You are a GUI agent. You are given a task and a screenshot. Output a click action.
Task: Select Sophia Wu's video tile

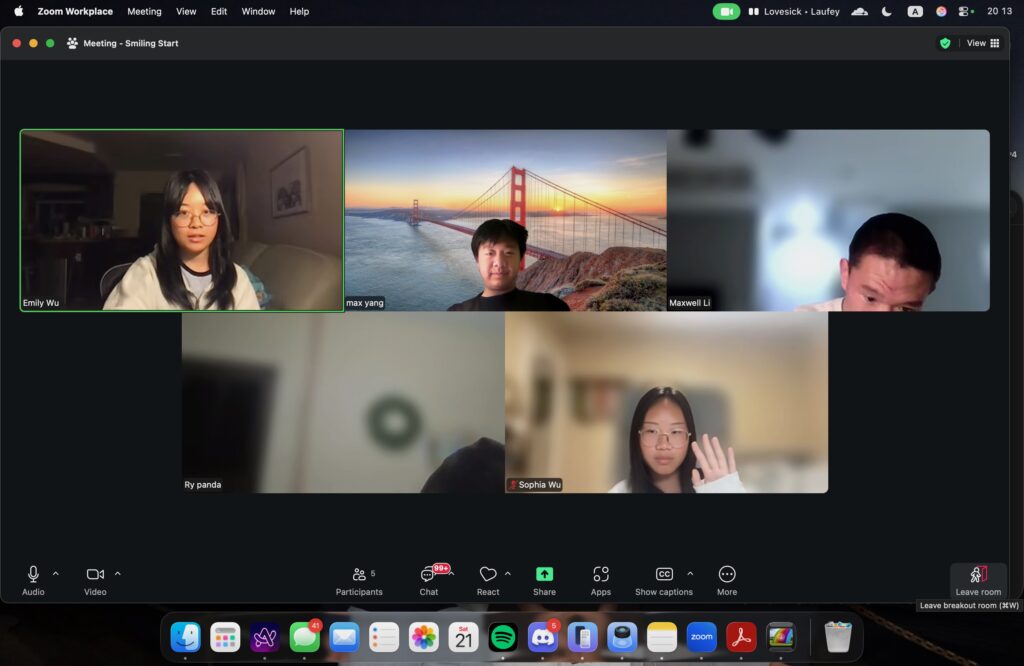[666, 402]
